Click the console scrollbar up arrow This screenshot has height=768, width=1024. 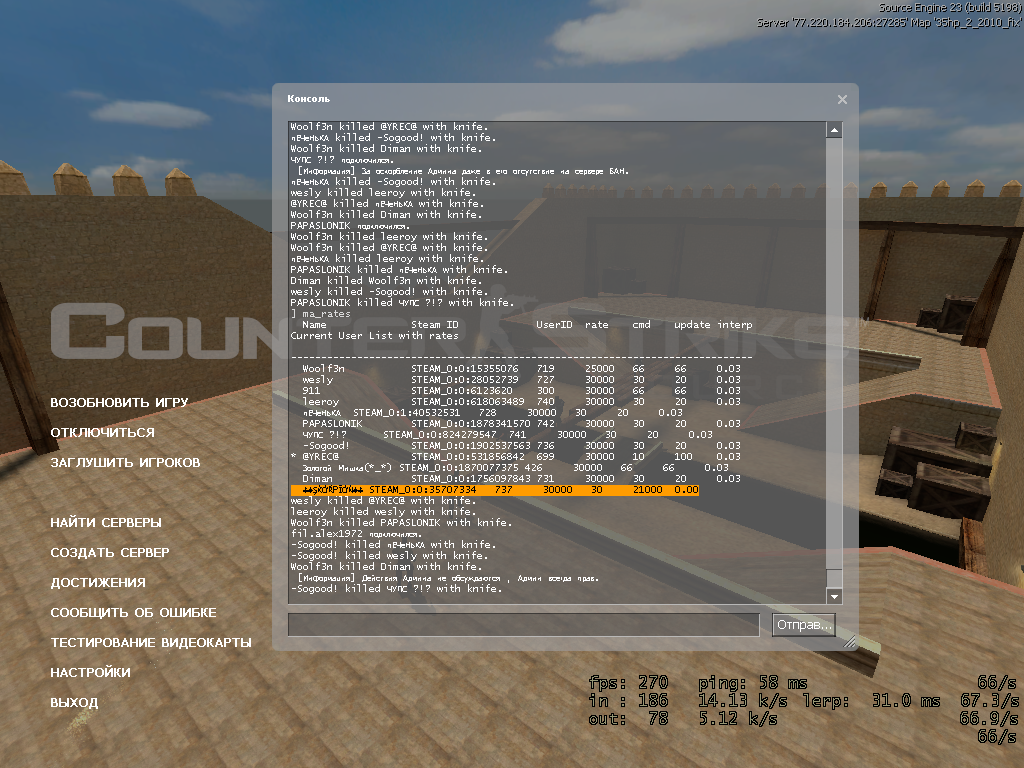coord(834,130)
